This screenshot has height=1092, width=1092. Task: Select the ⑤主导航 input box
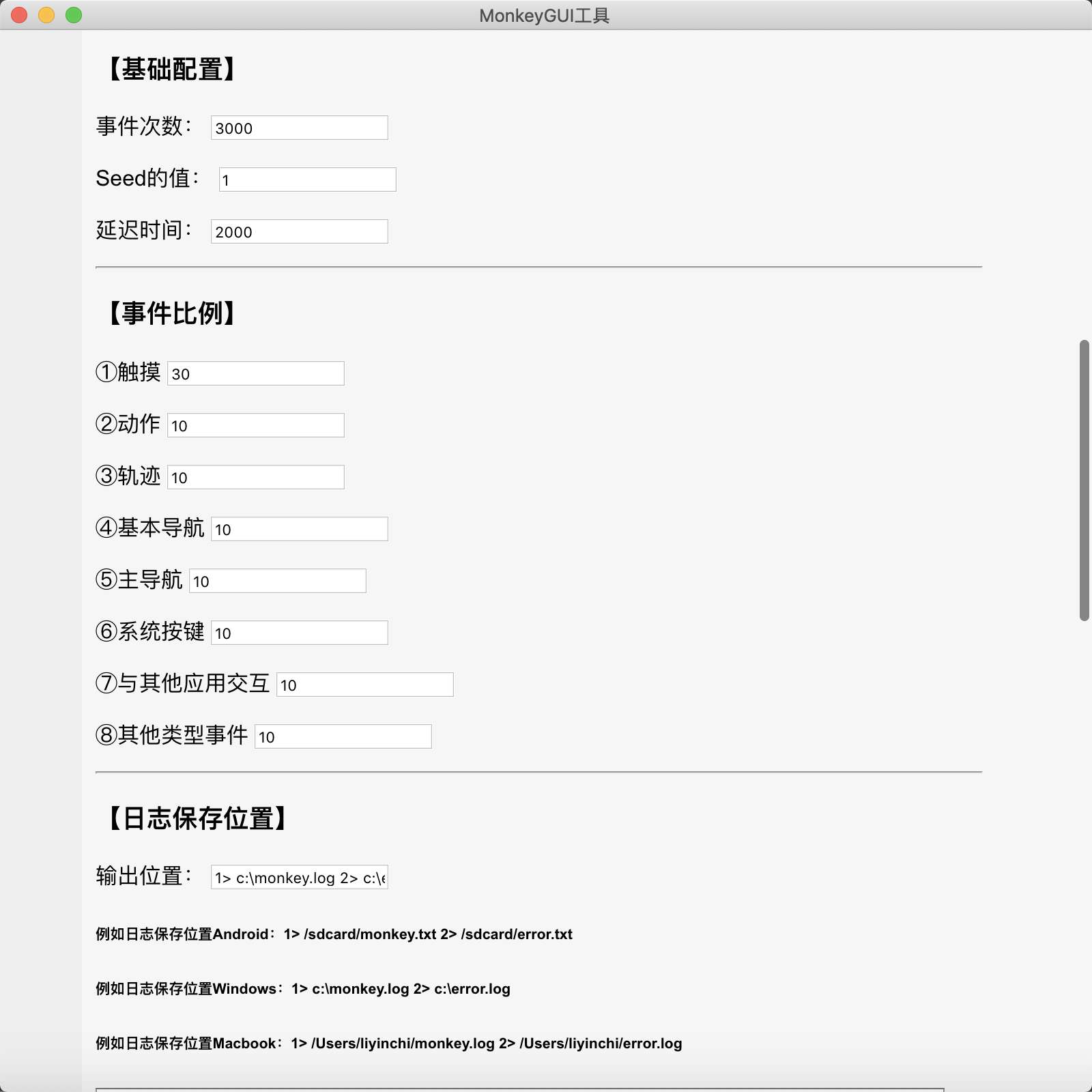tap(277, 581)
